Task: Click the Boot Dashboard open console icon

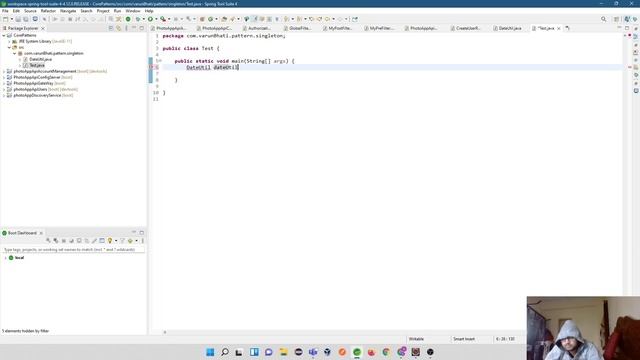Action: pyautogui.click(x=102, y=241)
